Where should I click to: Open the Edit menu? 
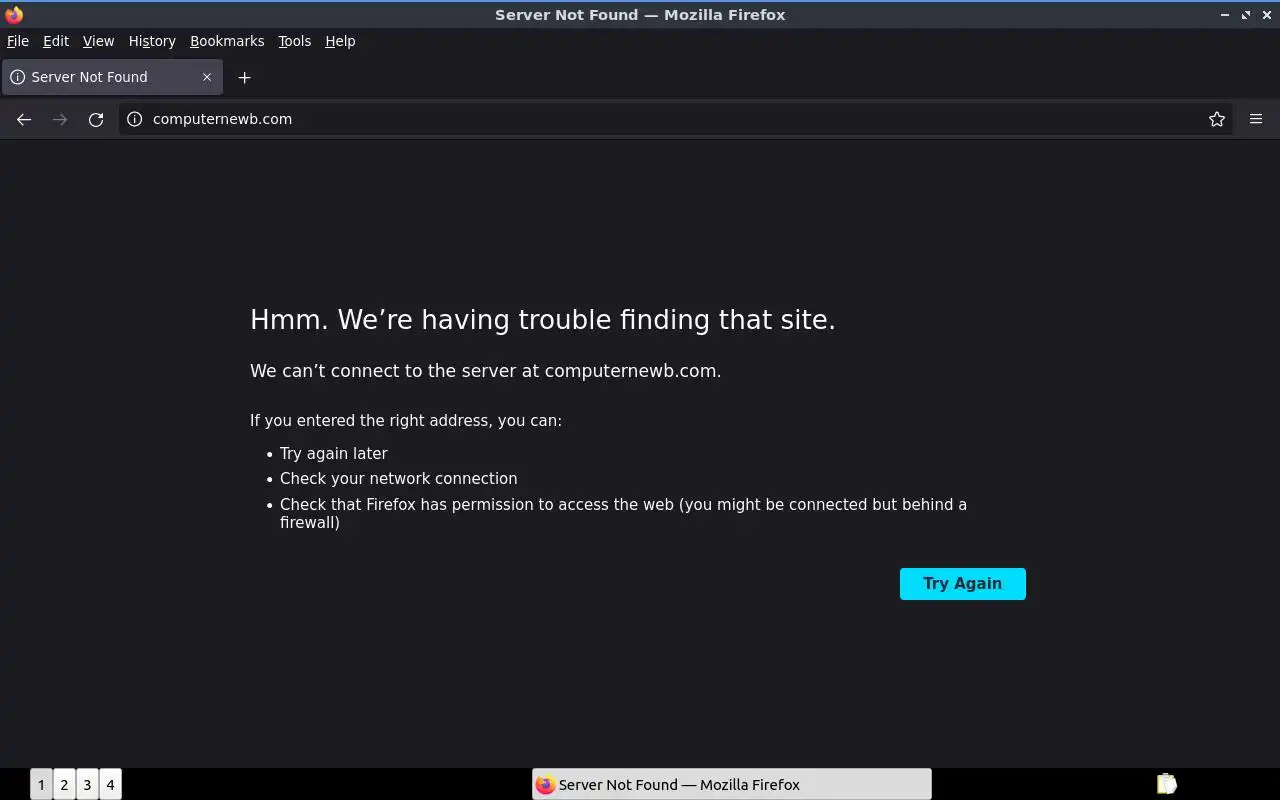56,41
